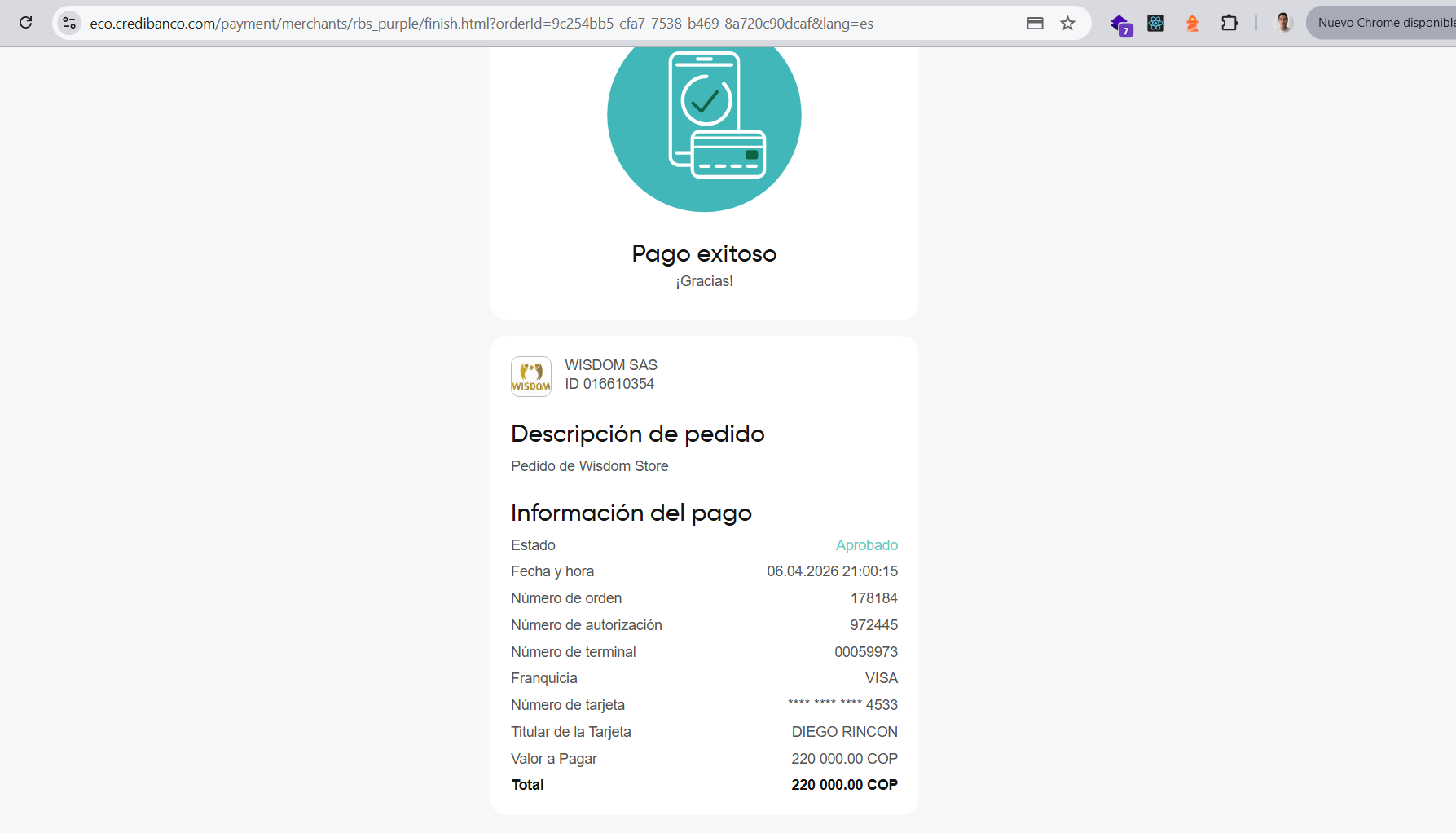This screenshot has width=1456, height=833.
Task: Open the Chrome profile avatar menu
Action: click(x=1283, y=23)
